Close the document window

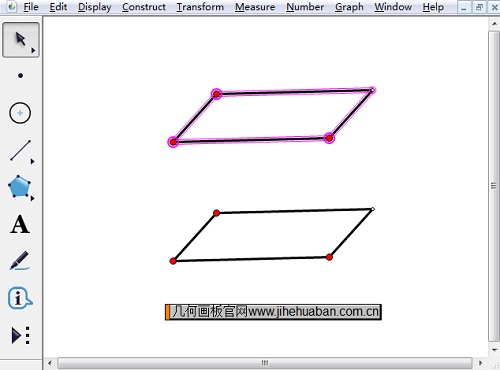pyautogui.click(x=494, y=7)
